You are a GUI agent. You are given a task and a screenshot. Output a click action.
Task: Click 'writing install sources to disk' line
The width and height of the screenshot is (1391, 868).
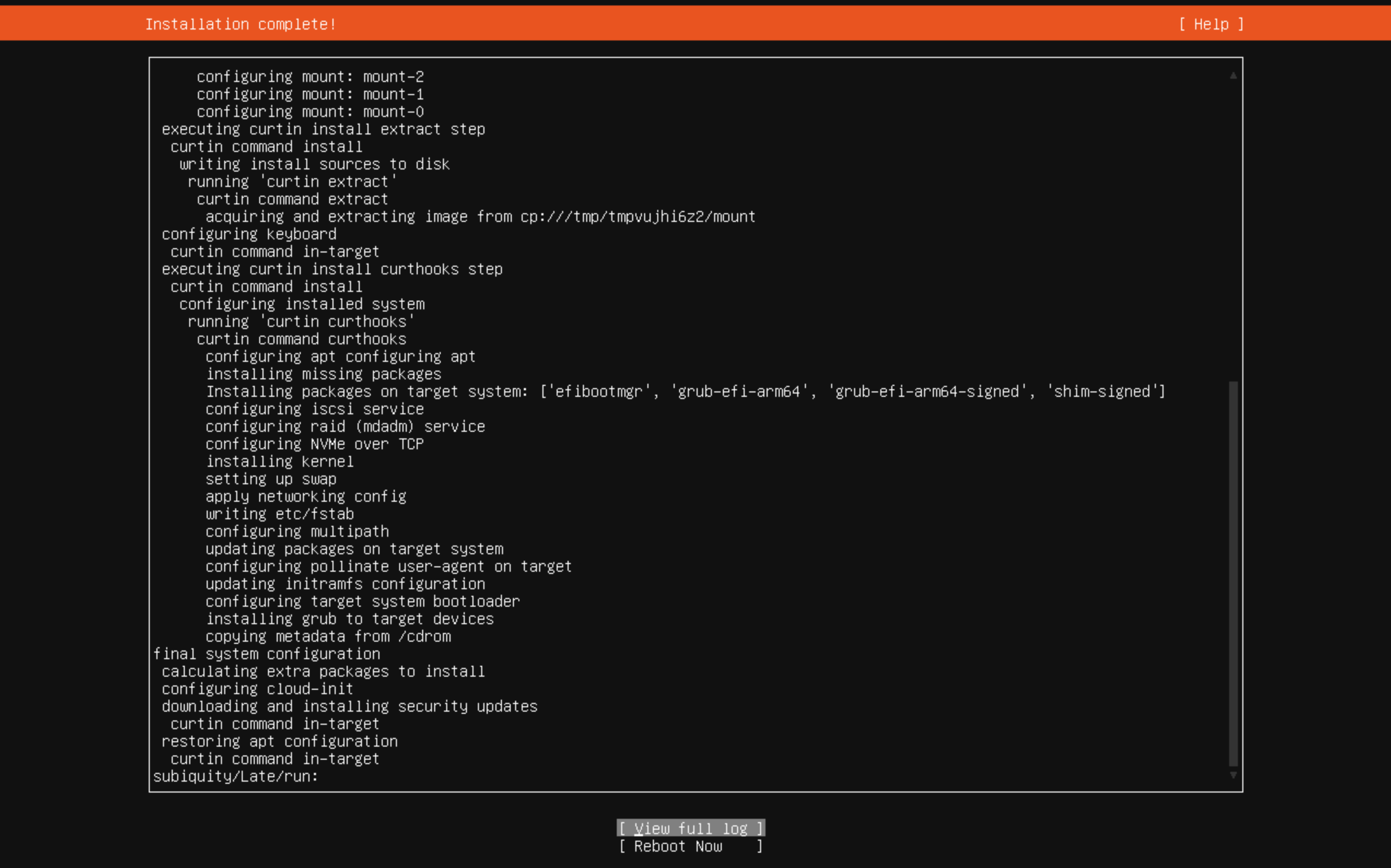click(x=314, y=164)
